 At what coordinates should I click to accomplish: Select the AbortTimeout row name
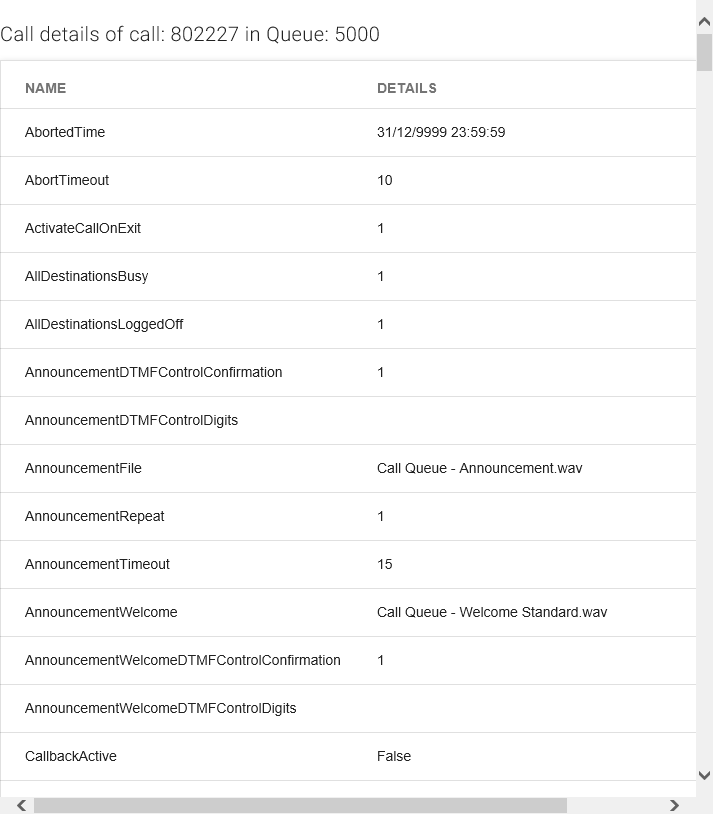click(67, 180)
